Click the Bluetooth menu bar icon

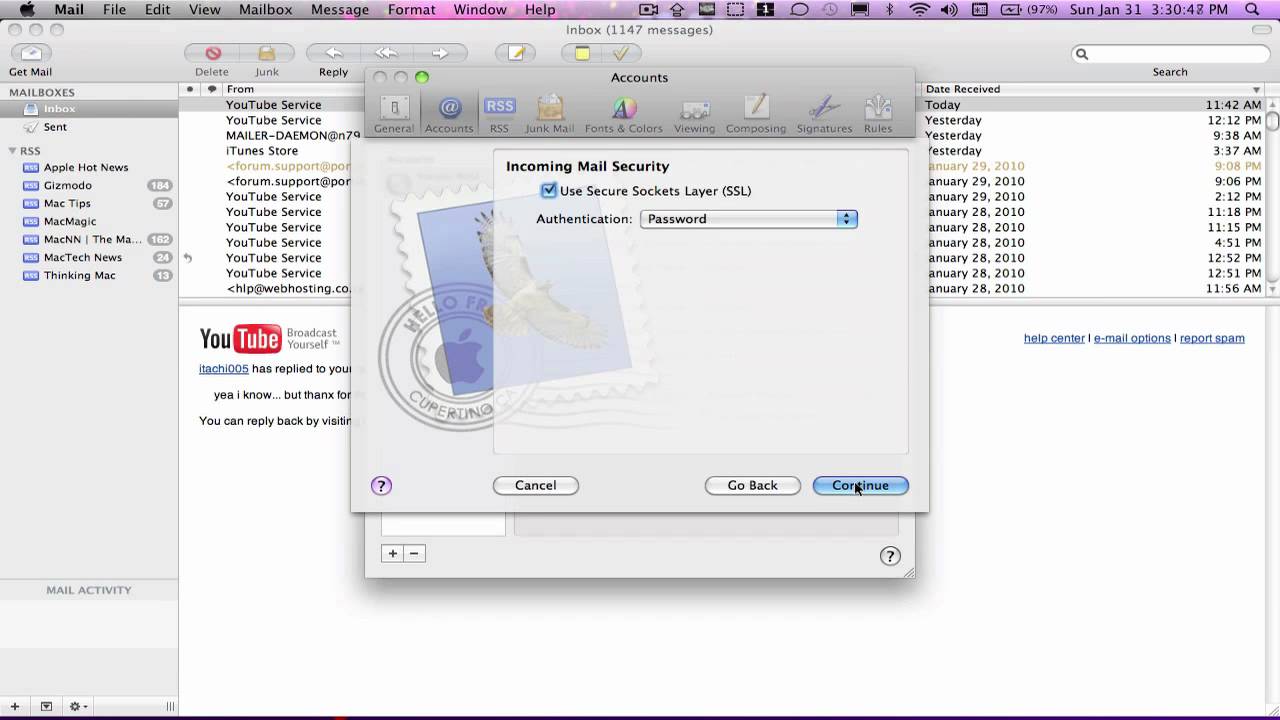pos(890,10)
